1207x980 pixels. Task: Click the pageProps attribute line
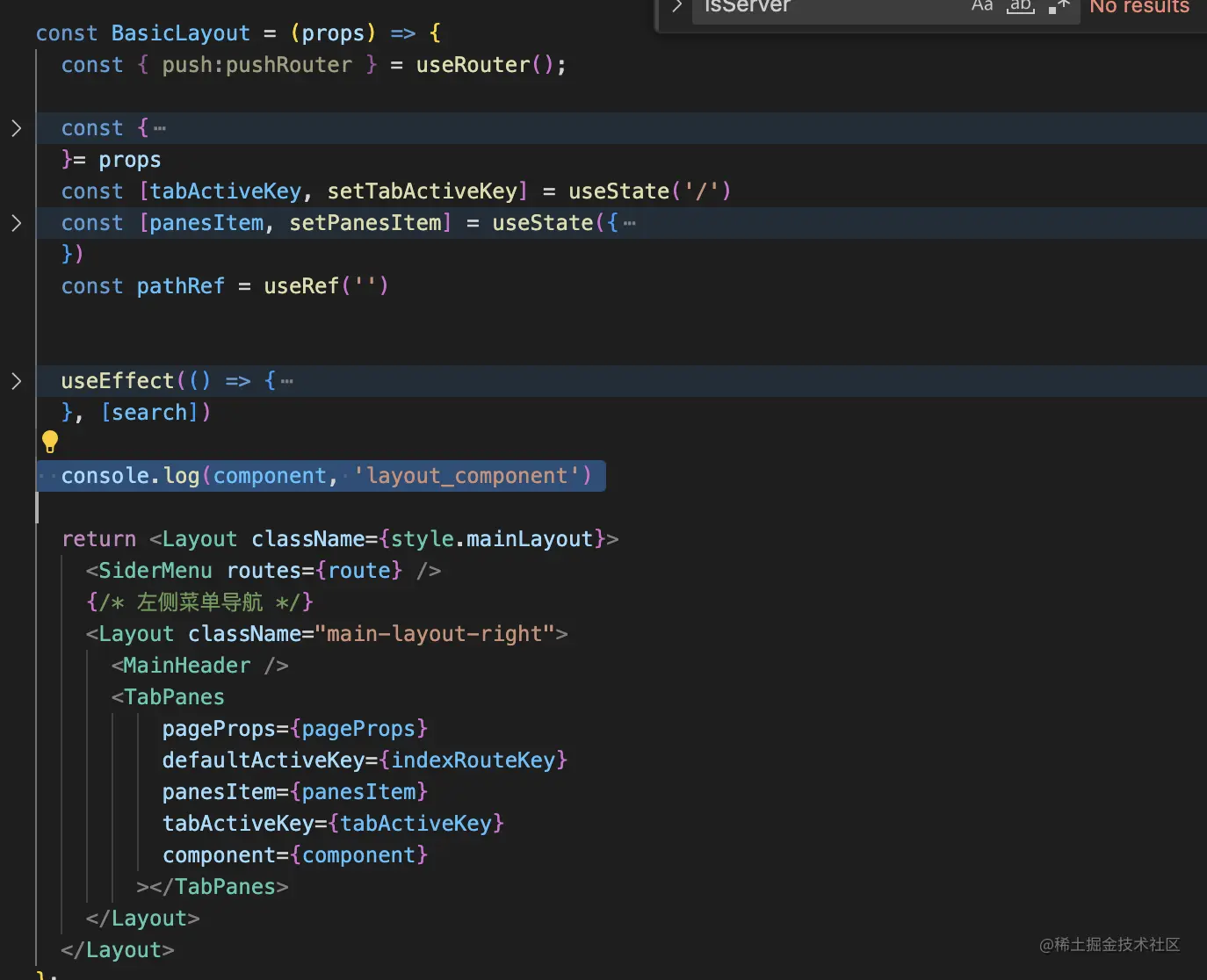(295, 729)
